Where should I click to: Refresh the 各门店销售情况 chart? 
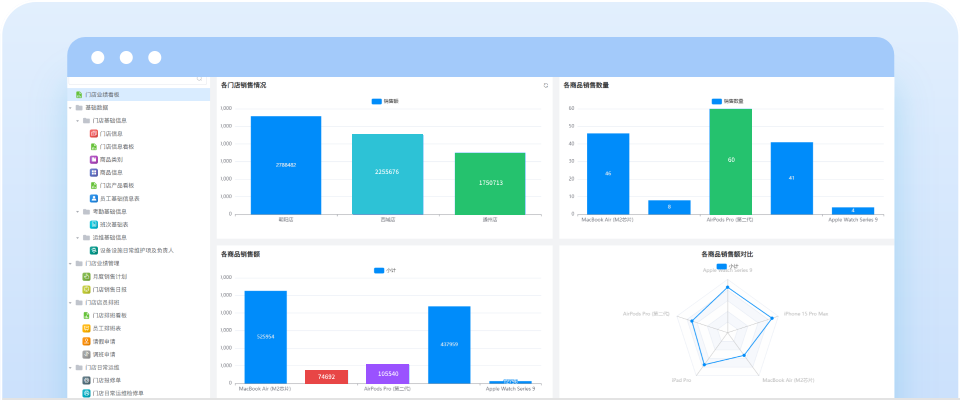[546, 86]
